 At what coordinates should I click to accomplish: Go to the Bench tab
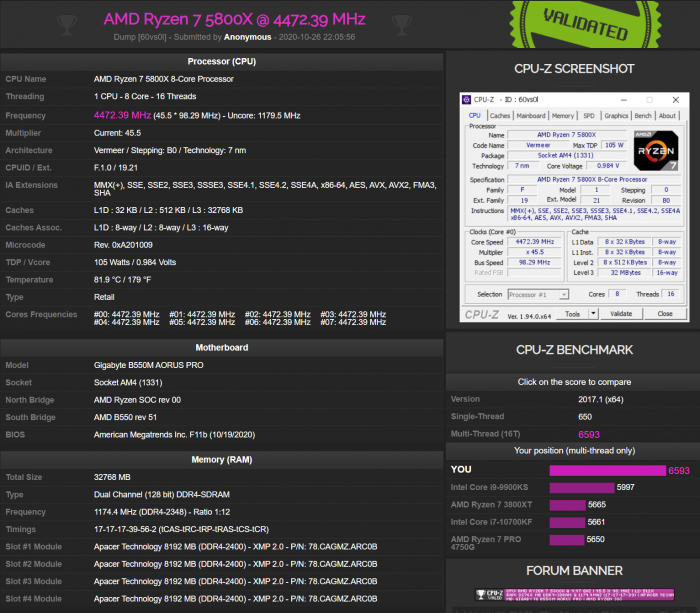click(643, 116)
